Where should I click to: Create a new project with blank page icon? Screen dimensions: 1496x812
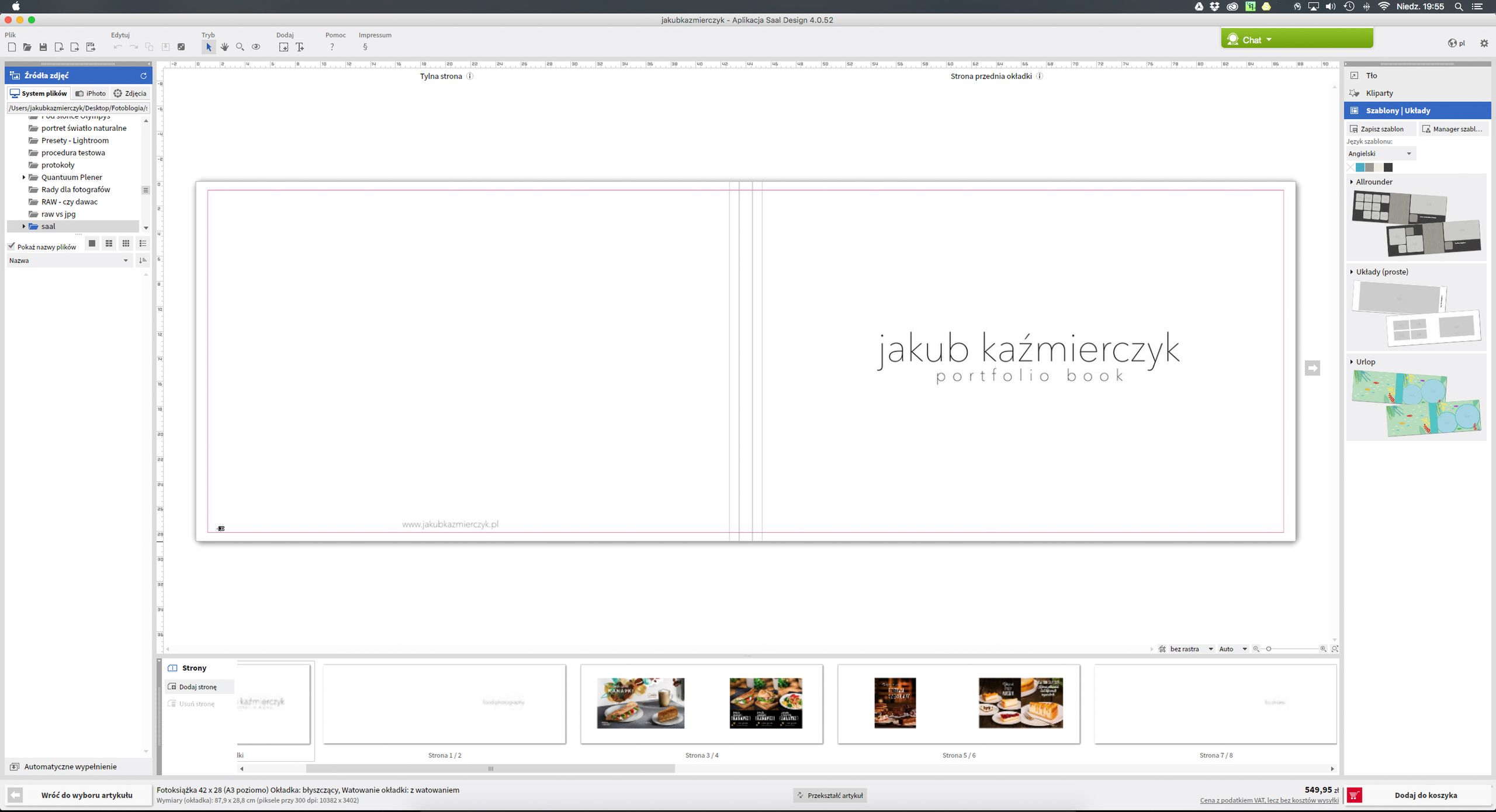pyautogui.click(x=12, y=47)
